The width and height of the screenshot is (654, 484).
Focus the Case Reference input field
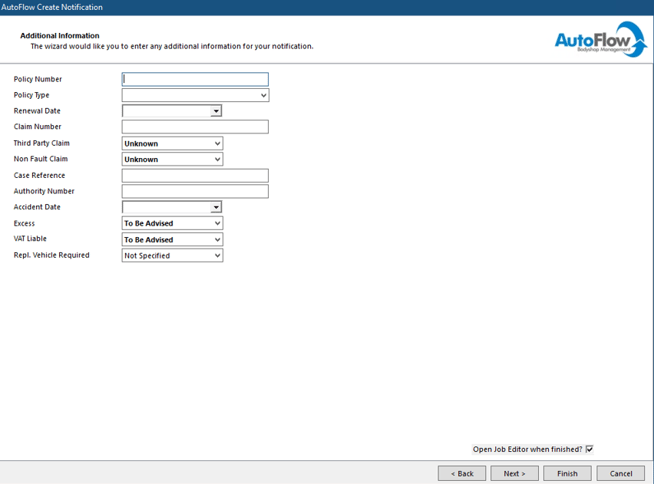coord(195,175)
